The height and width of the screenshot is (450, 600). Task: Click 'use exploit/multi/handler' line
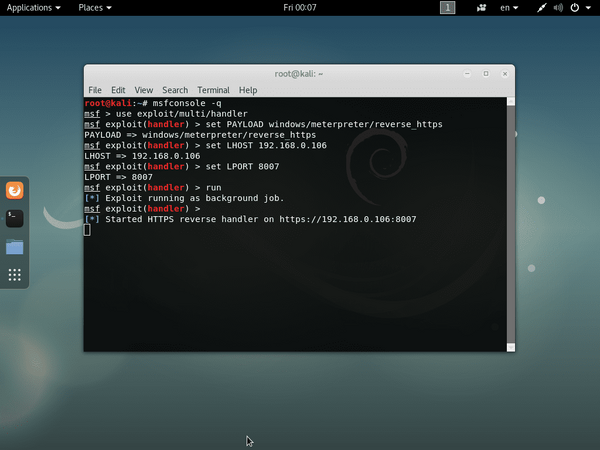click(x=182, y=114)
